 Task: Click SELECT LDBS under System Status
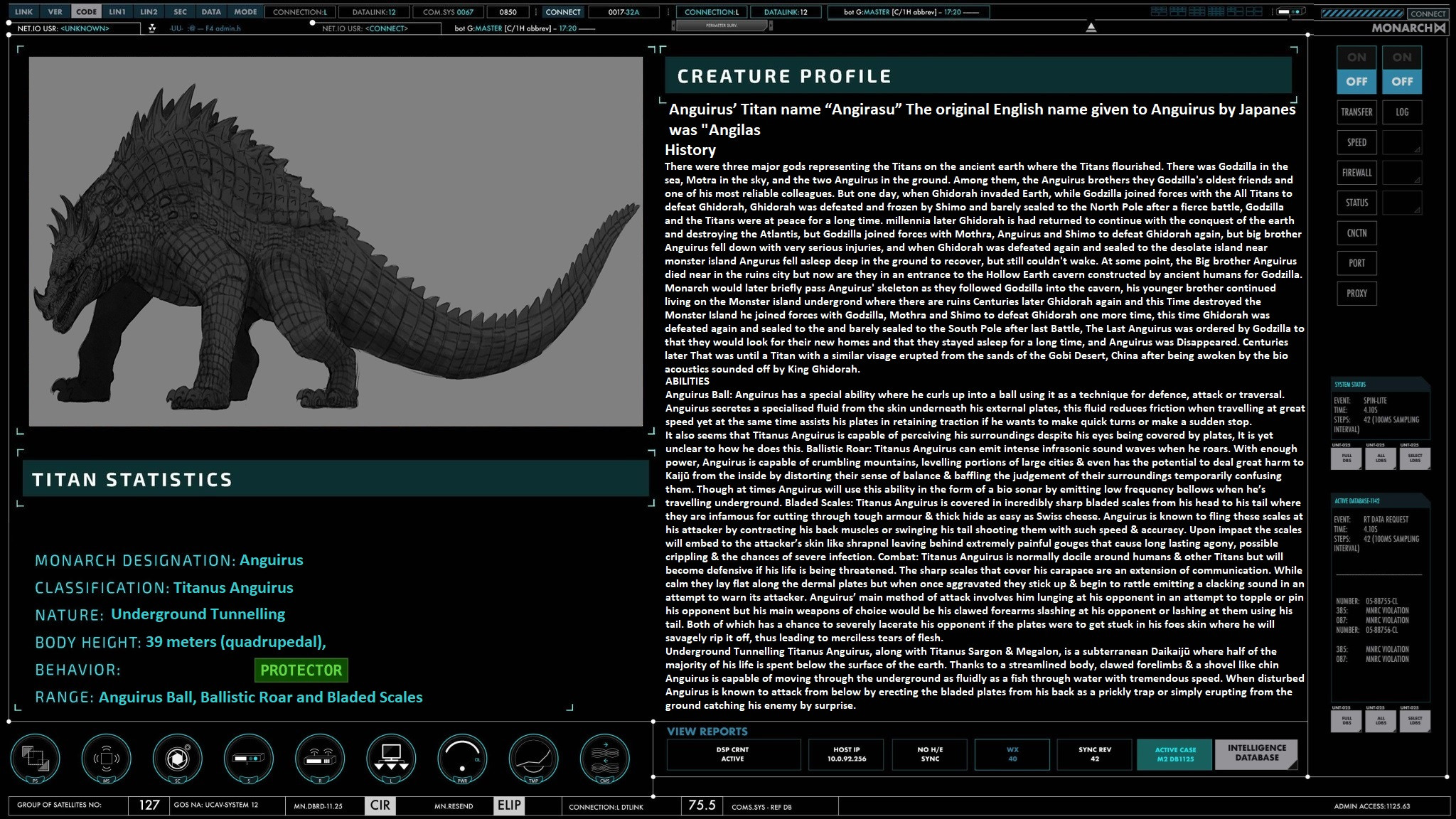click(1415, 459)
